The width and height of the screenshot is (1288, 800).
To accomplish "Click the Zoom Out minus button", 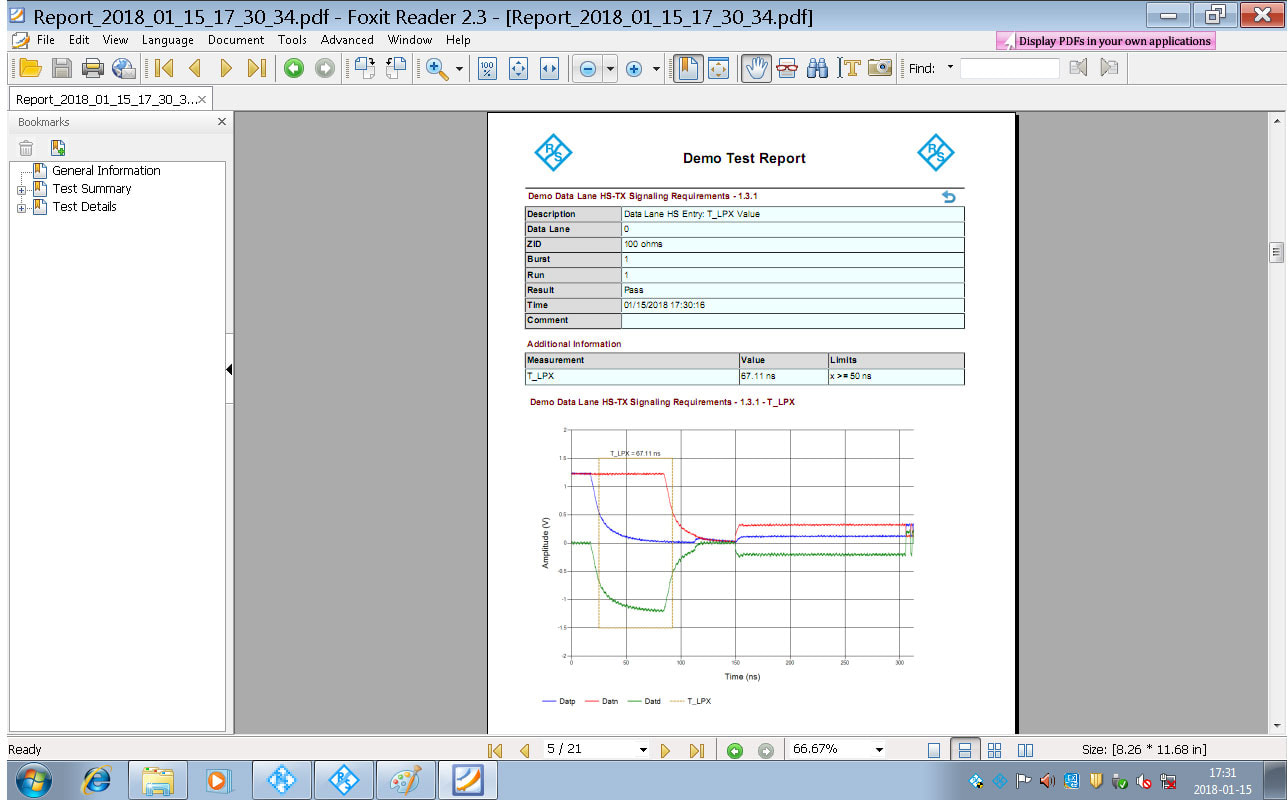I will click(x=588, y=69).
